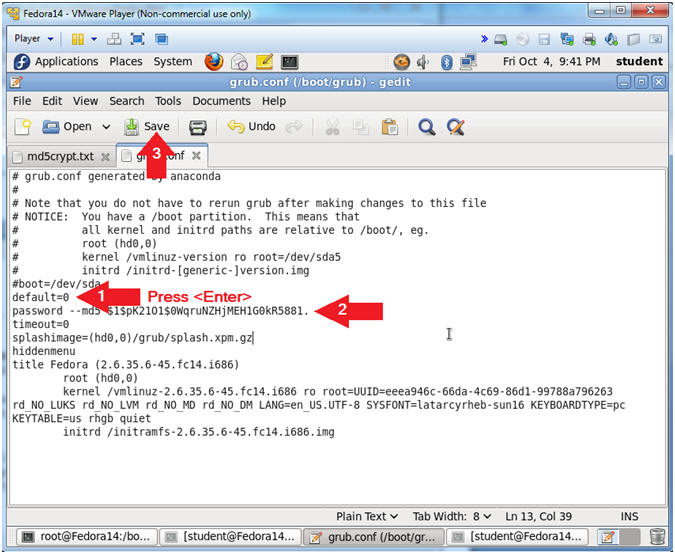
Task: Open the trash icon in bottom panel
Action: pos(657,537)
